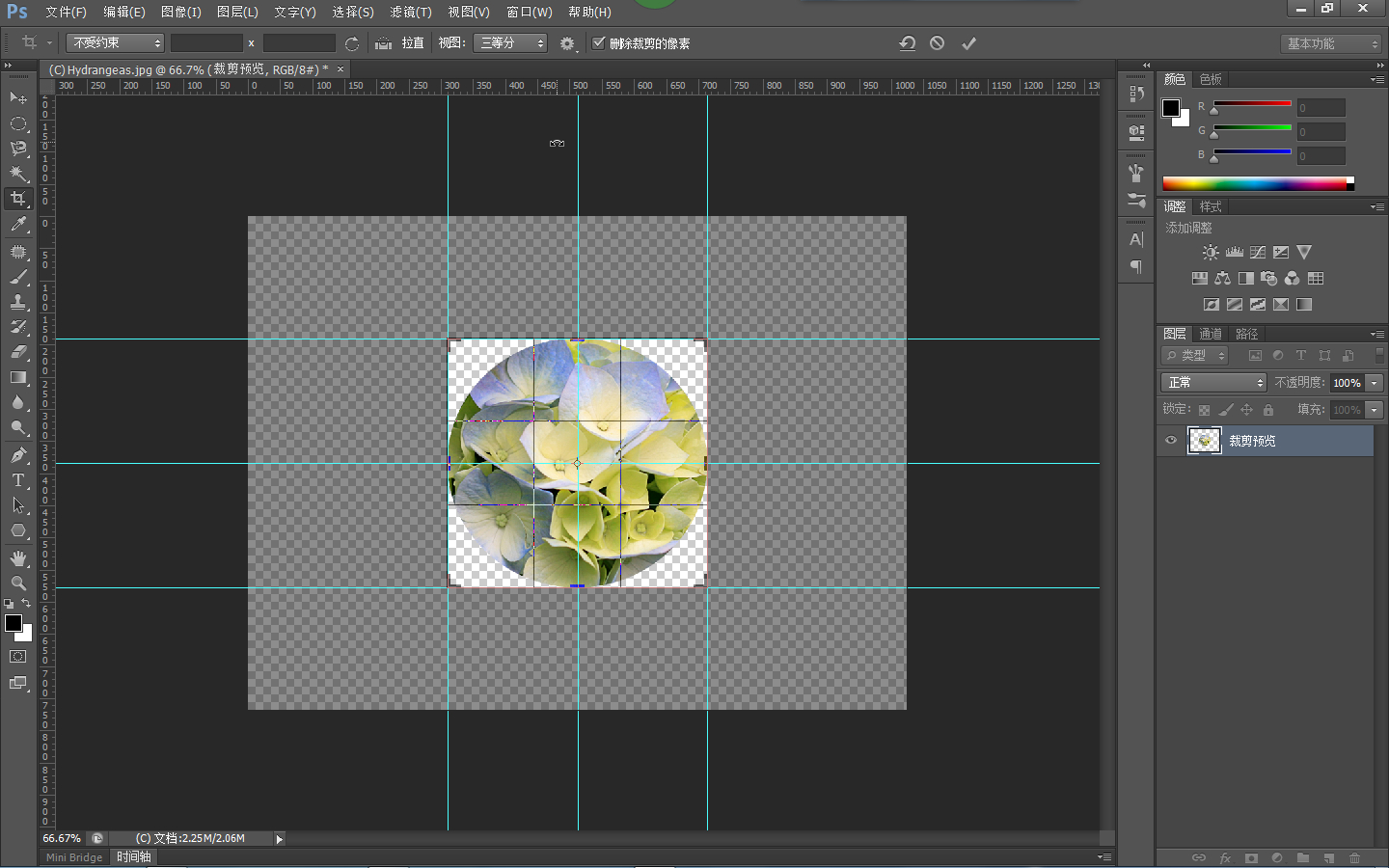This screenshot has height=868, width=1389.
Task: Open the Filter menu
Action: tap(411, 12)
